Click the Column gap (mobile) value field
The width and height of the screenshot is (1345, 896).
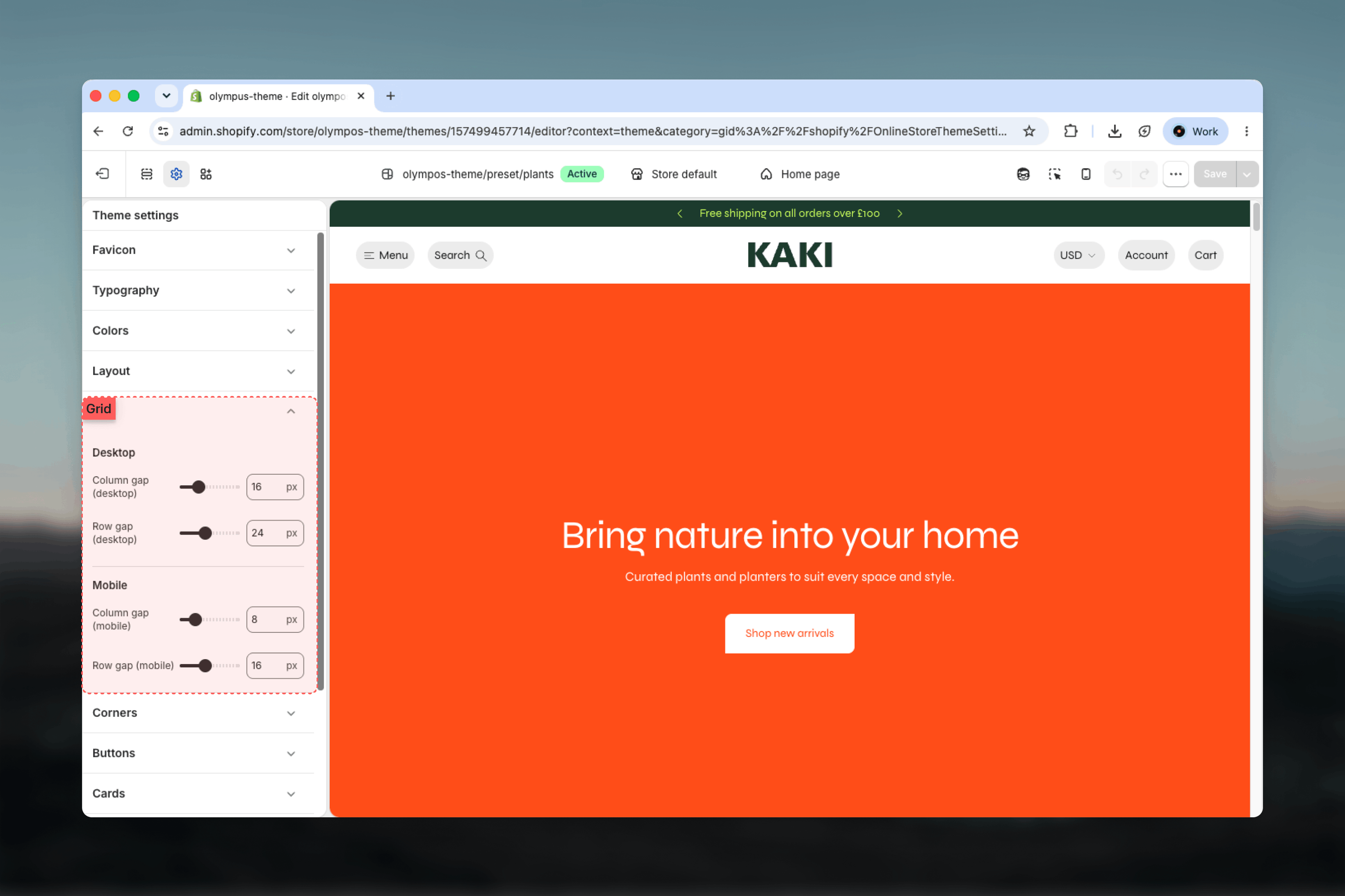(x=275, y=619)
